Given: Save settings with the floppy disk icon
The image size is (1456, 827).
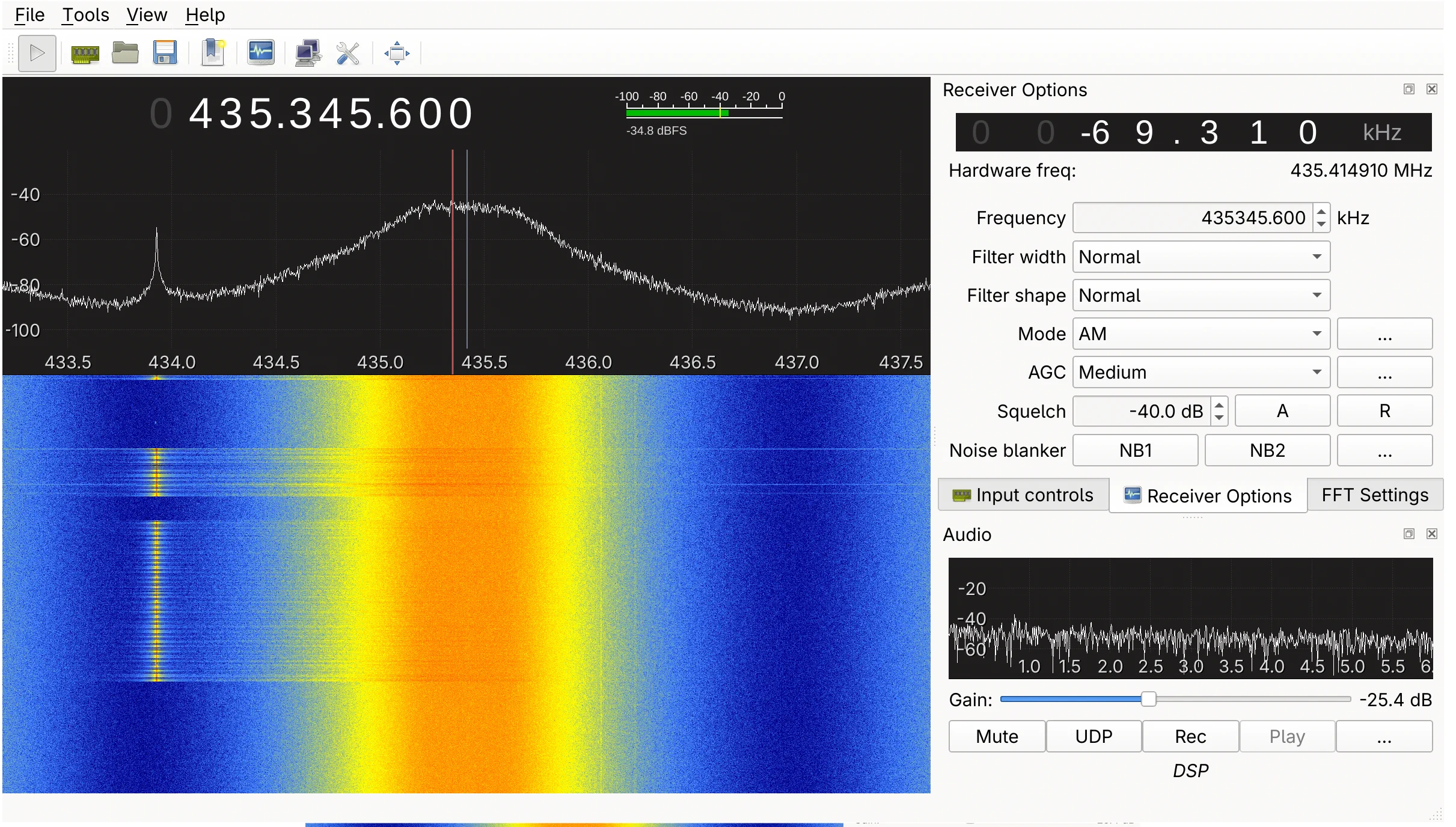Looking at the screenshot, I should pyautogui.click(x=165, y=53).
